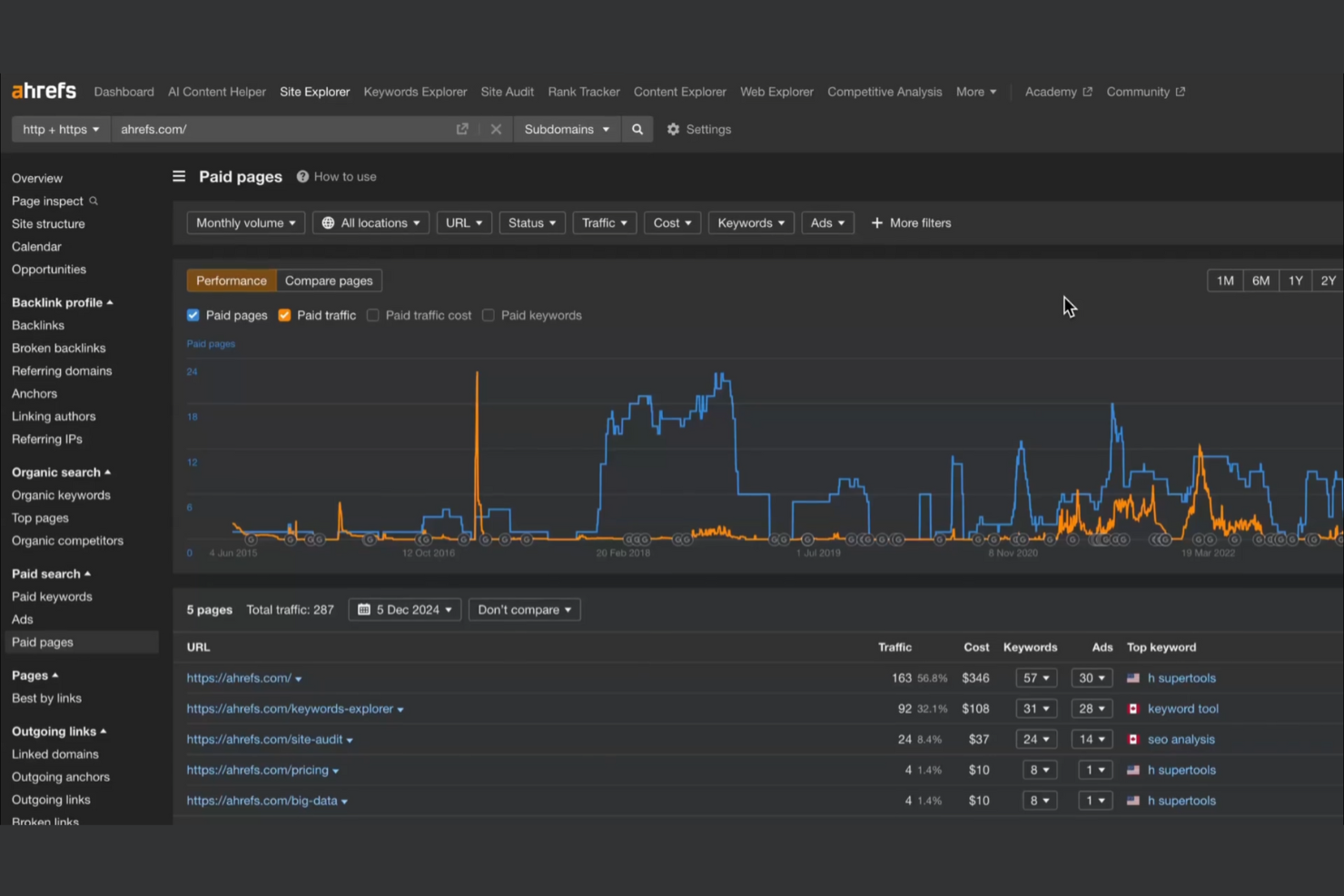Click the magnifier icon next to Page inspect
Image resolution: width=1344 pixels, height=896 pixels.
tap(94, 201)
